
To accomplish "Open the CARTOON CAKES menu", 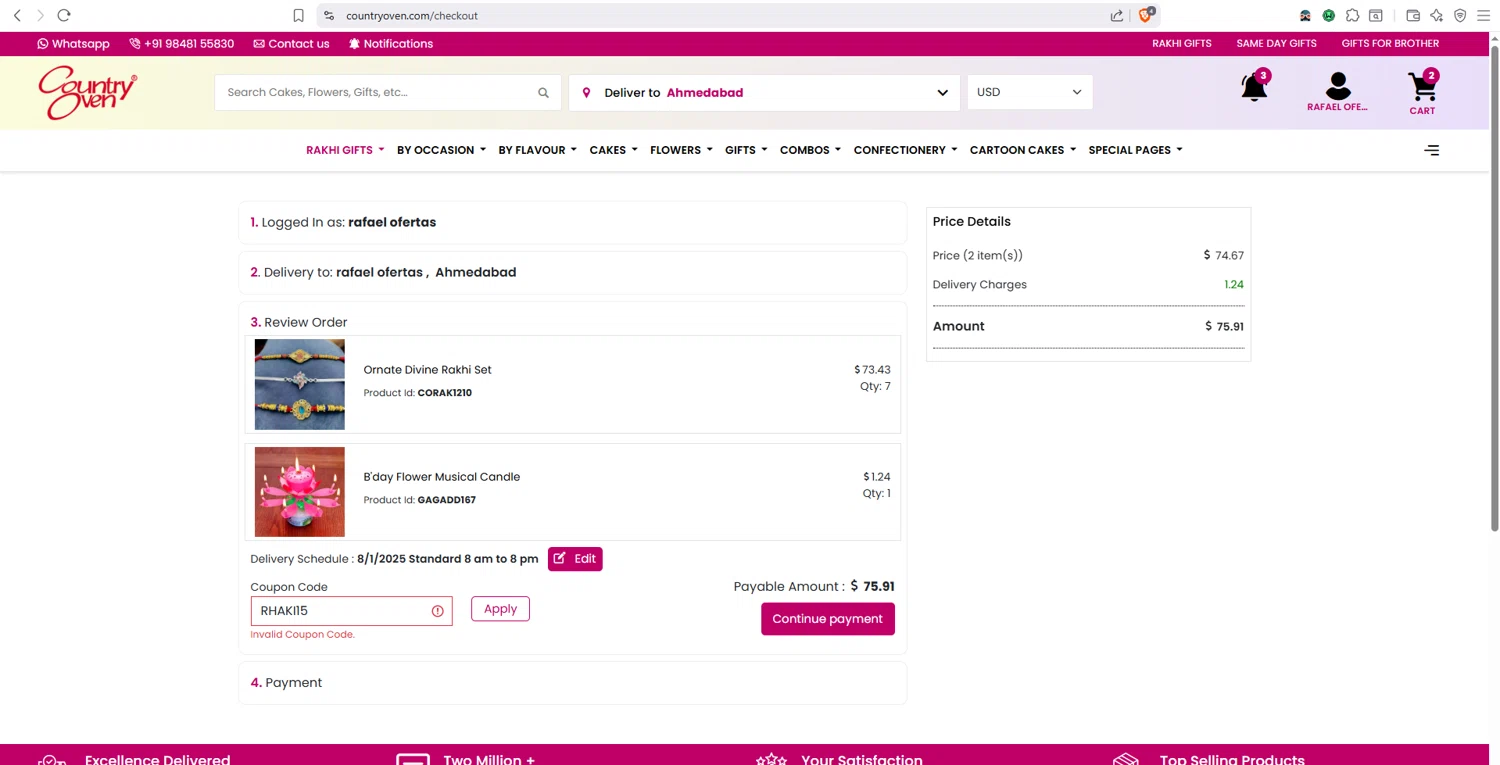I will pyautogui.click(x=1022, y=150).
